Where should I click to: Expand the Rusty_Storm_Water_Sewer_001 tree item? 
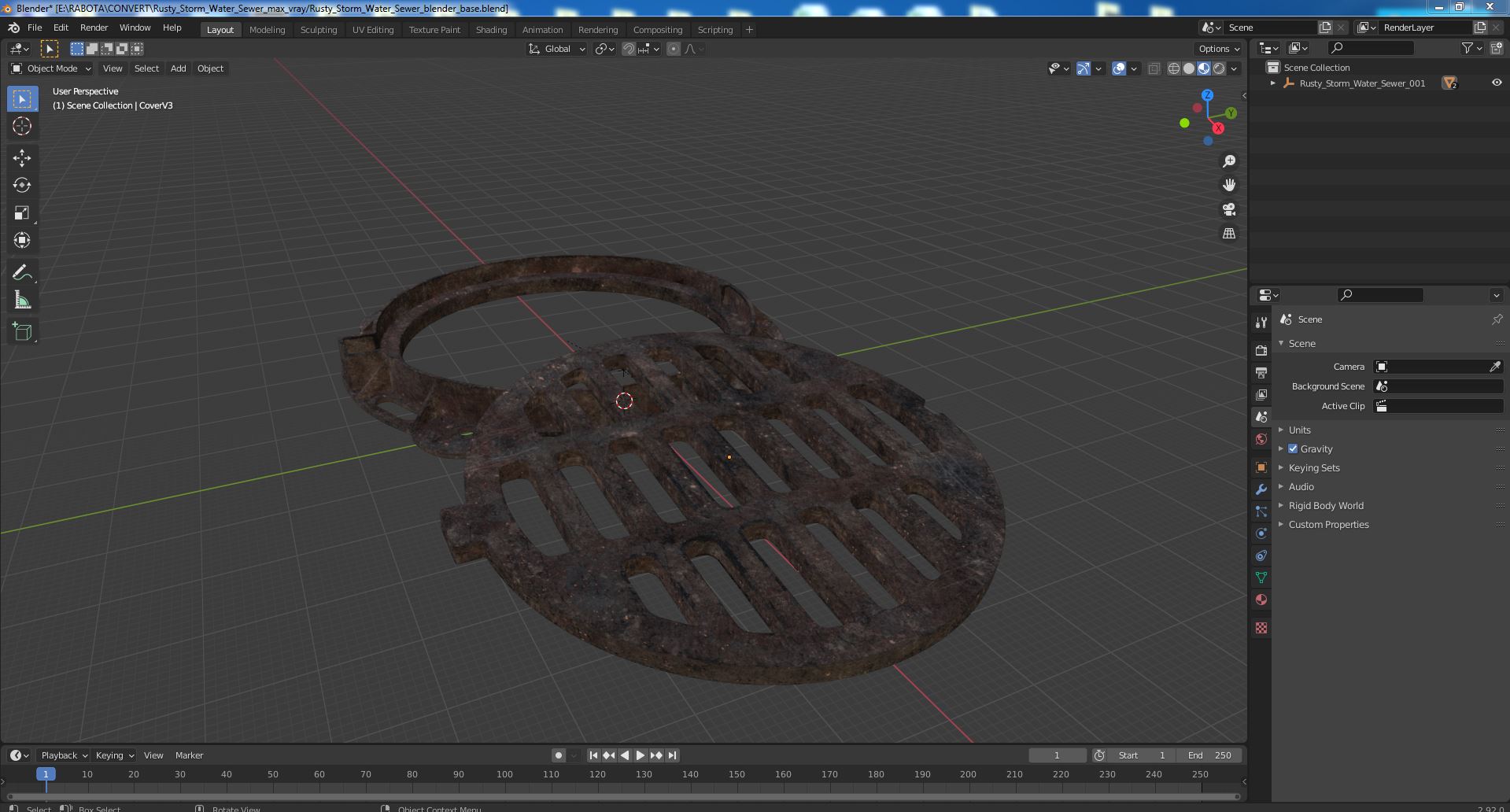pyautogui.click(x=1272, y=83)
